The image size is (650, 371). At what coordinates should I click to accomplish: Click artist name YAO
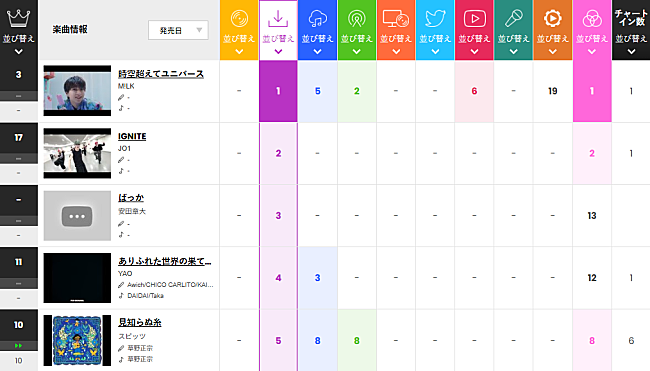click(125, 274)
